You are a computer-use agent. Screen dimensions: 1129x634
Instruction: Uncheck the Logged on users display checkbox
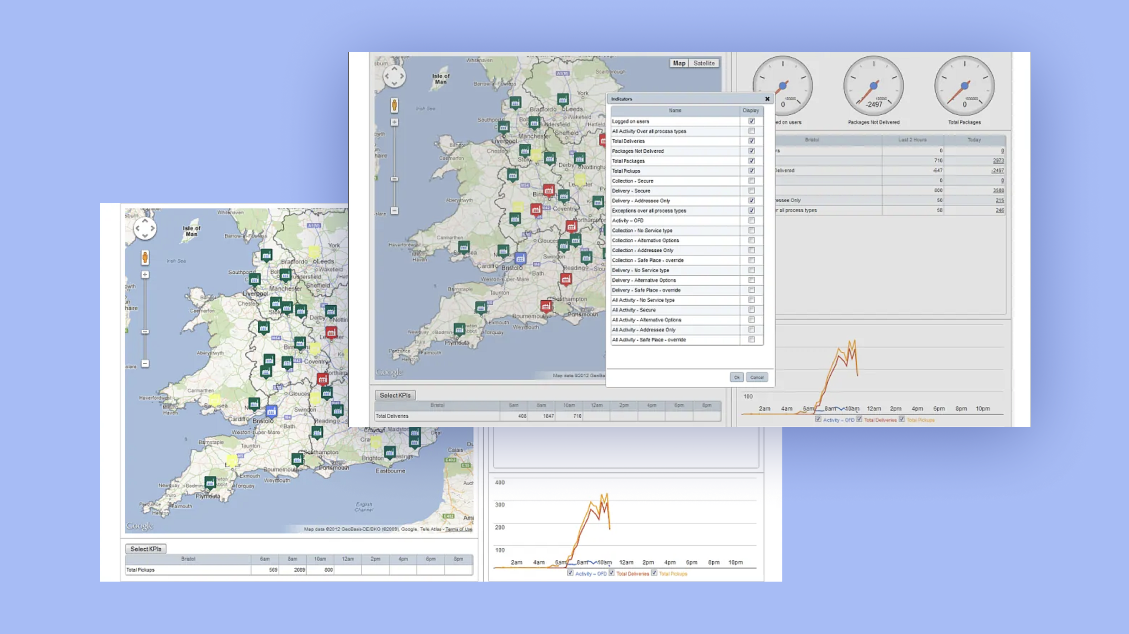[x=751, y=121]
